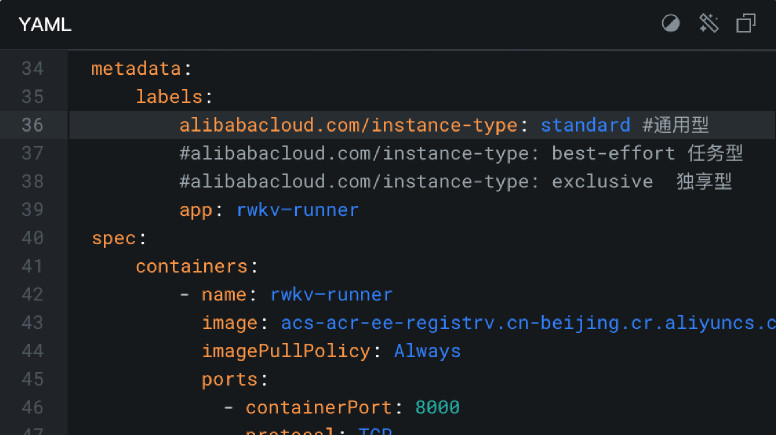Click the '#通用型' comment
The width and height of the screenshot is (776, 435).
pyautogui.click(x=676, y=125)
